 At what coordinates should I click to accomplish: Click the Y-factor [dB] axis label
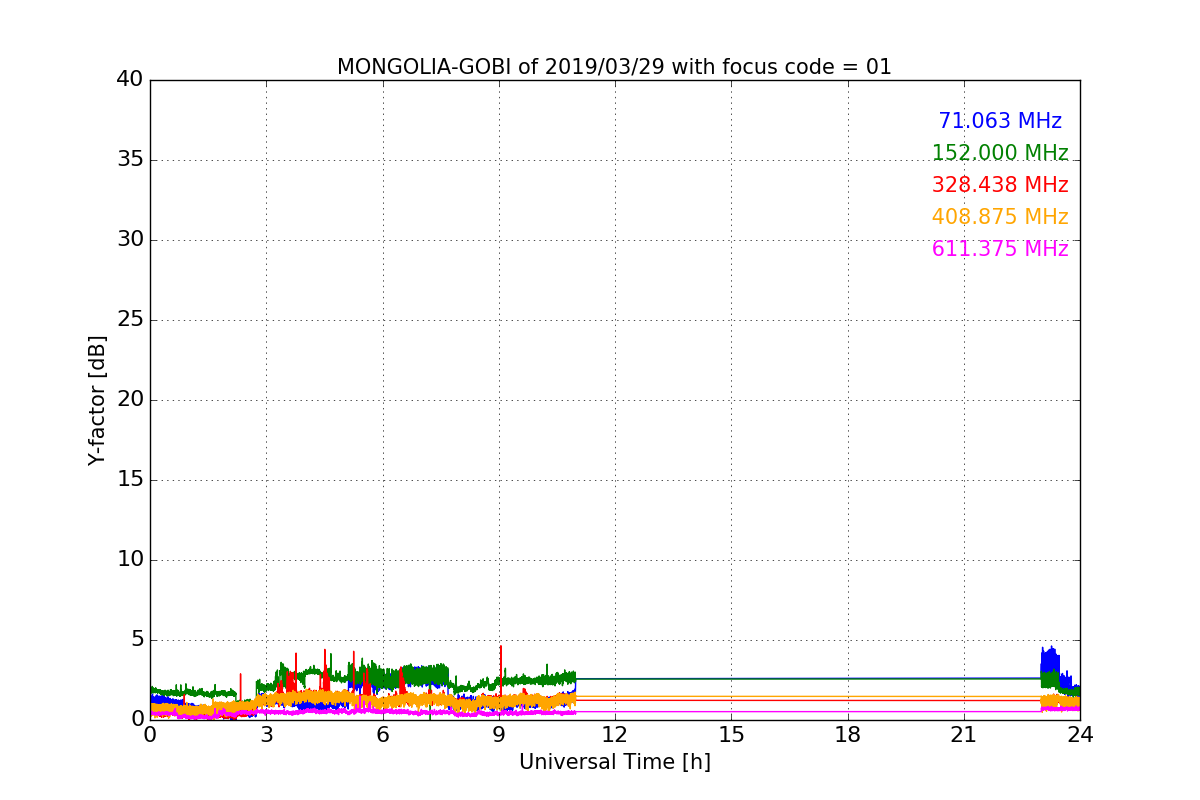[97, 400]
